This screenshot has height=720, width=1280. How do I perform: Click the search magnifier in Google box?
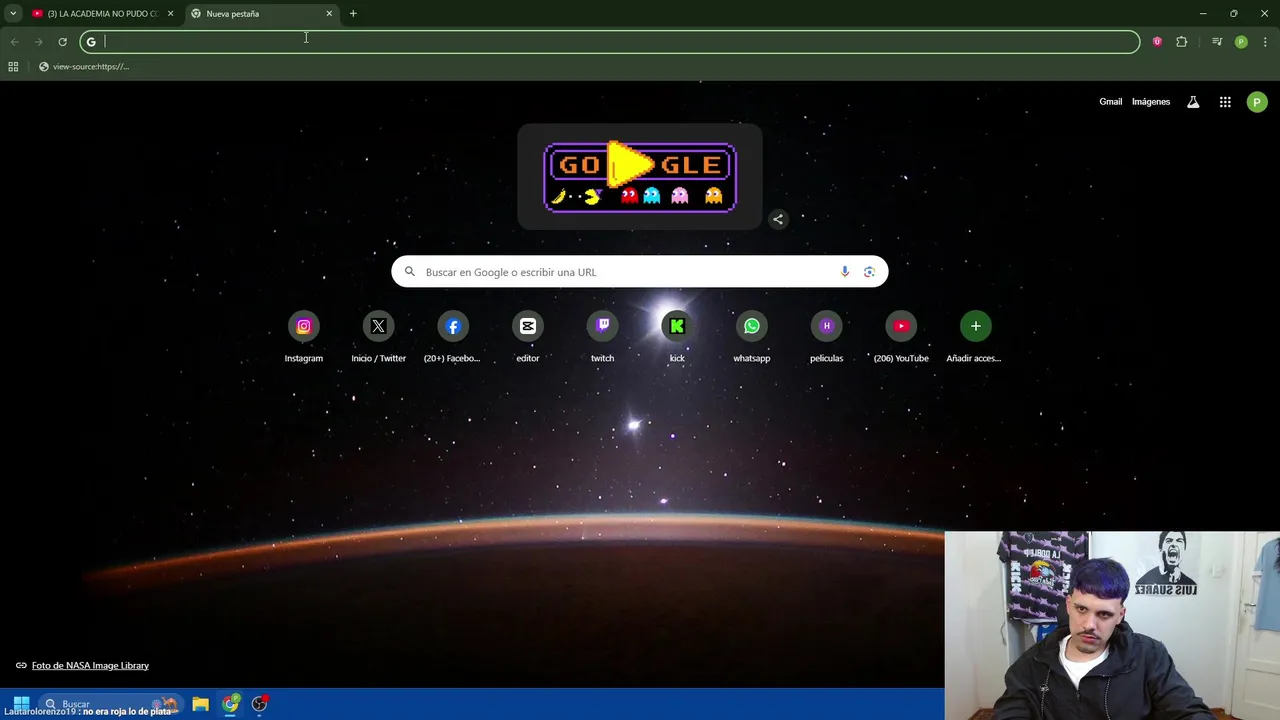[x=409, y=272]
